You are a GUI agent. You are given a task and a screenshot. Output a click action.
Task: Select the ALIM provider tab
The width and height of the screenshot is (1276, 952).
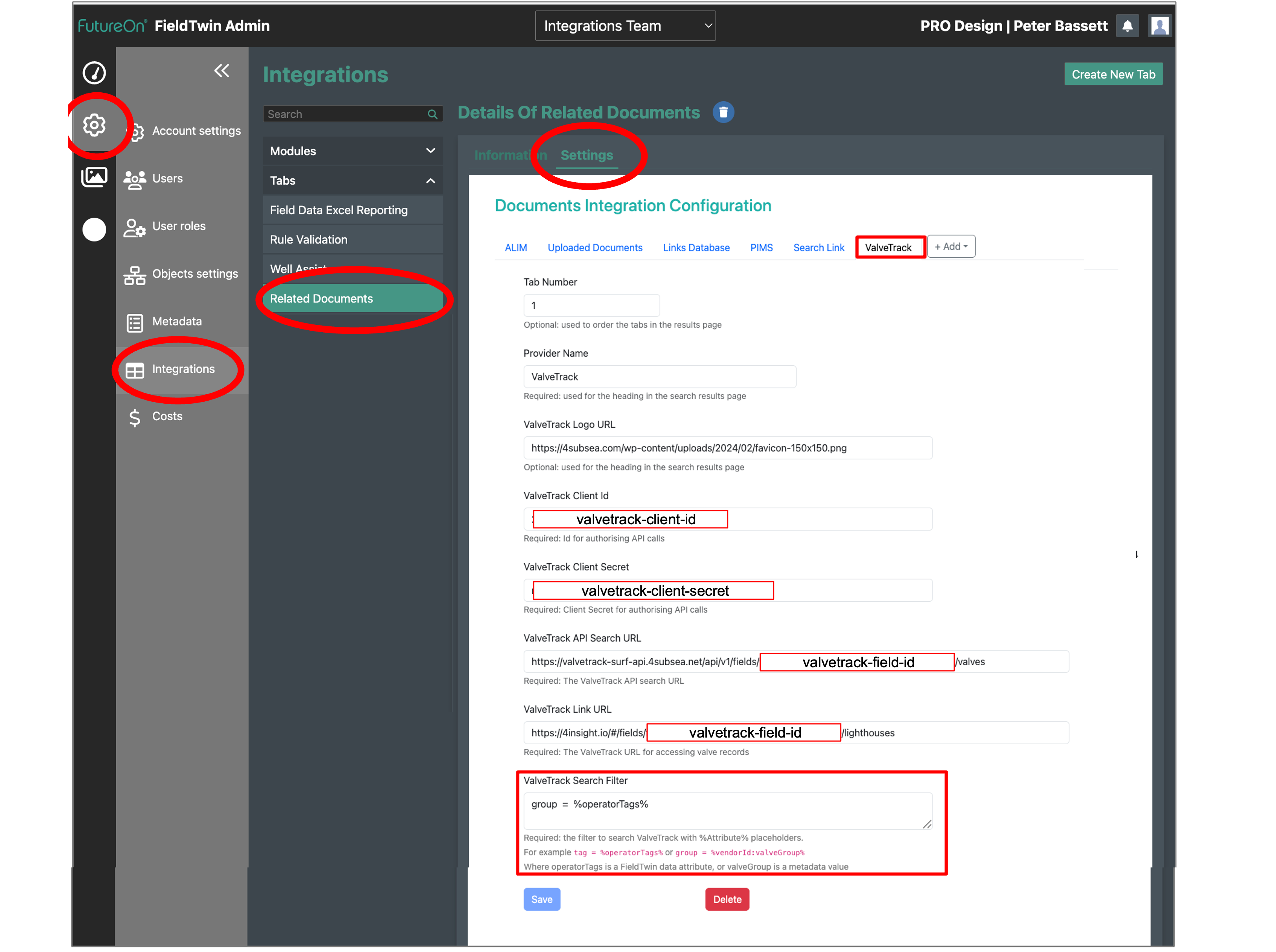point(515,248)
